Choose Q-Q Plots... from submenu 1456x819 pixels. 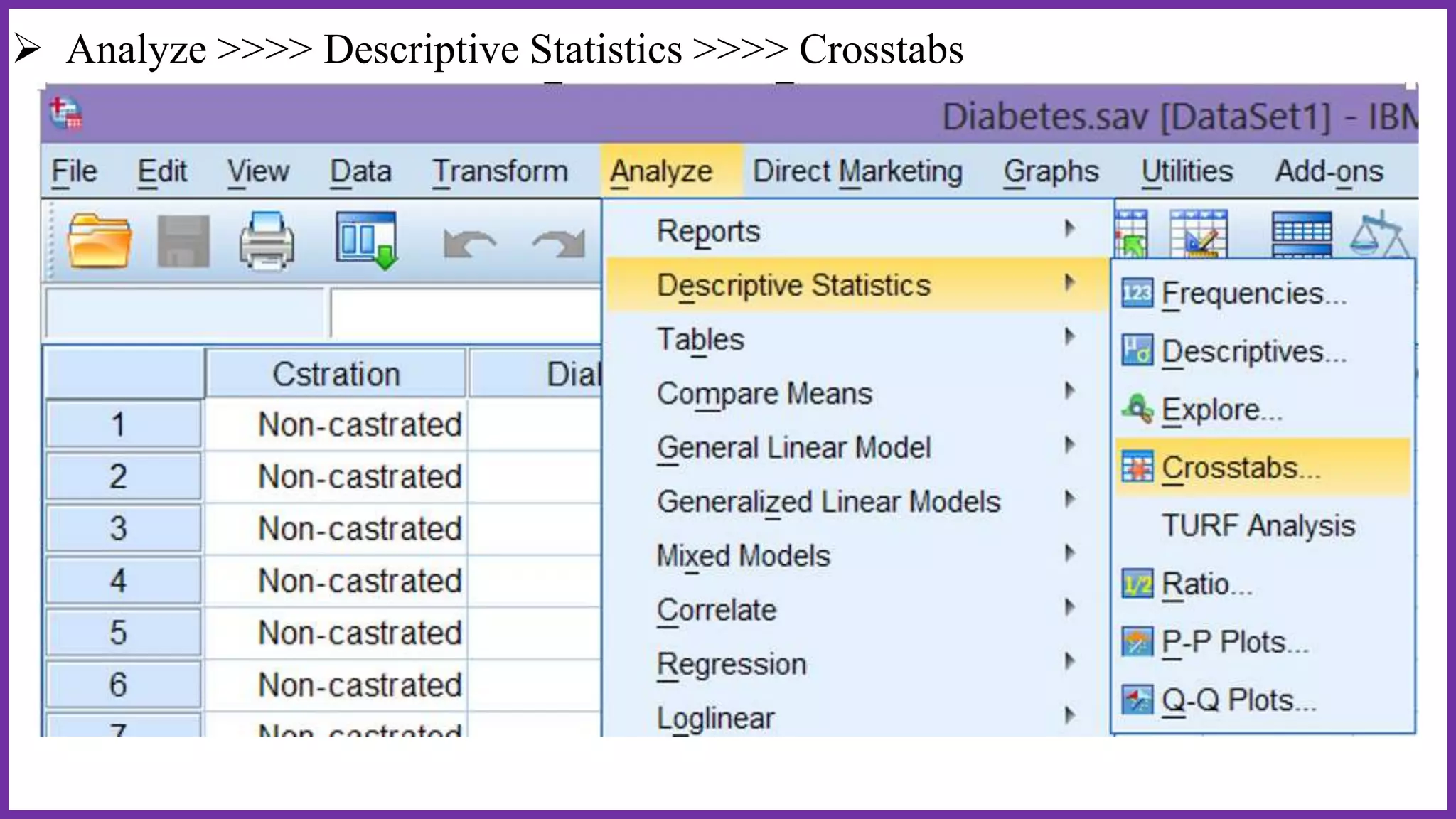pos(1263,700)
